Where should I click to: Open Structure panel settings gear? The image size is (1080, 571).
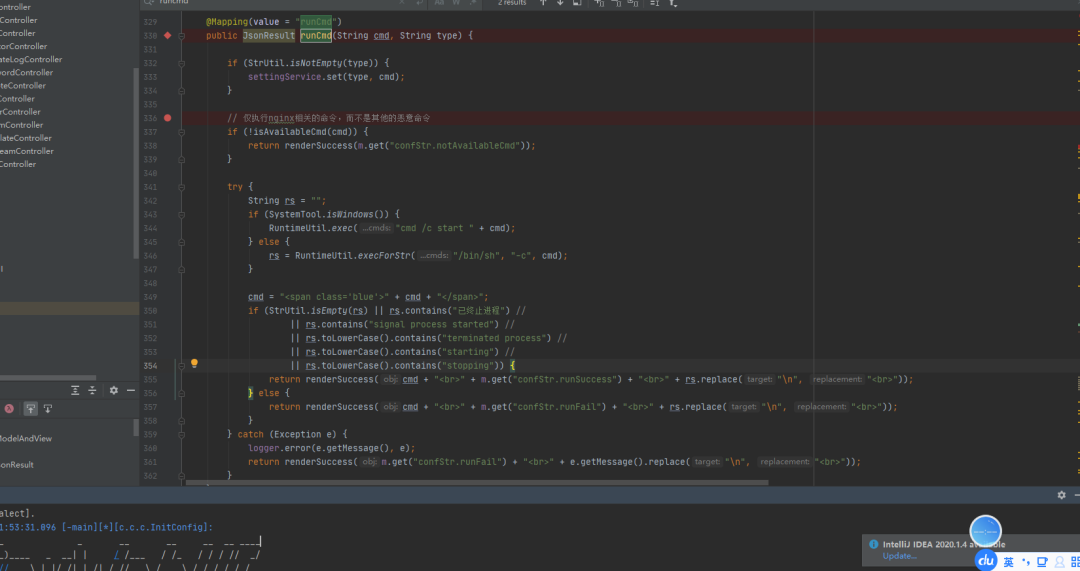click(114, 391)
